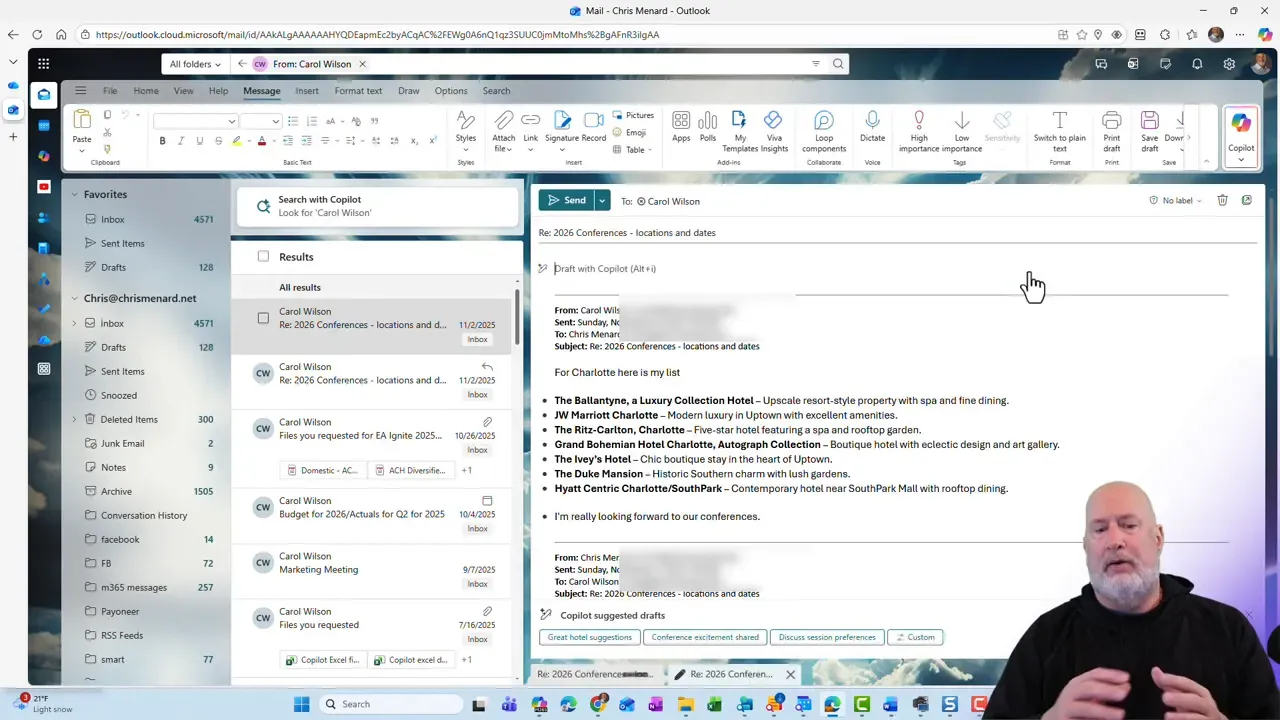Insert a Poll into the email

tap(707, 125)
